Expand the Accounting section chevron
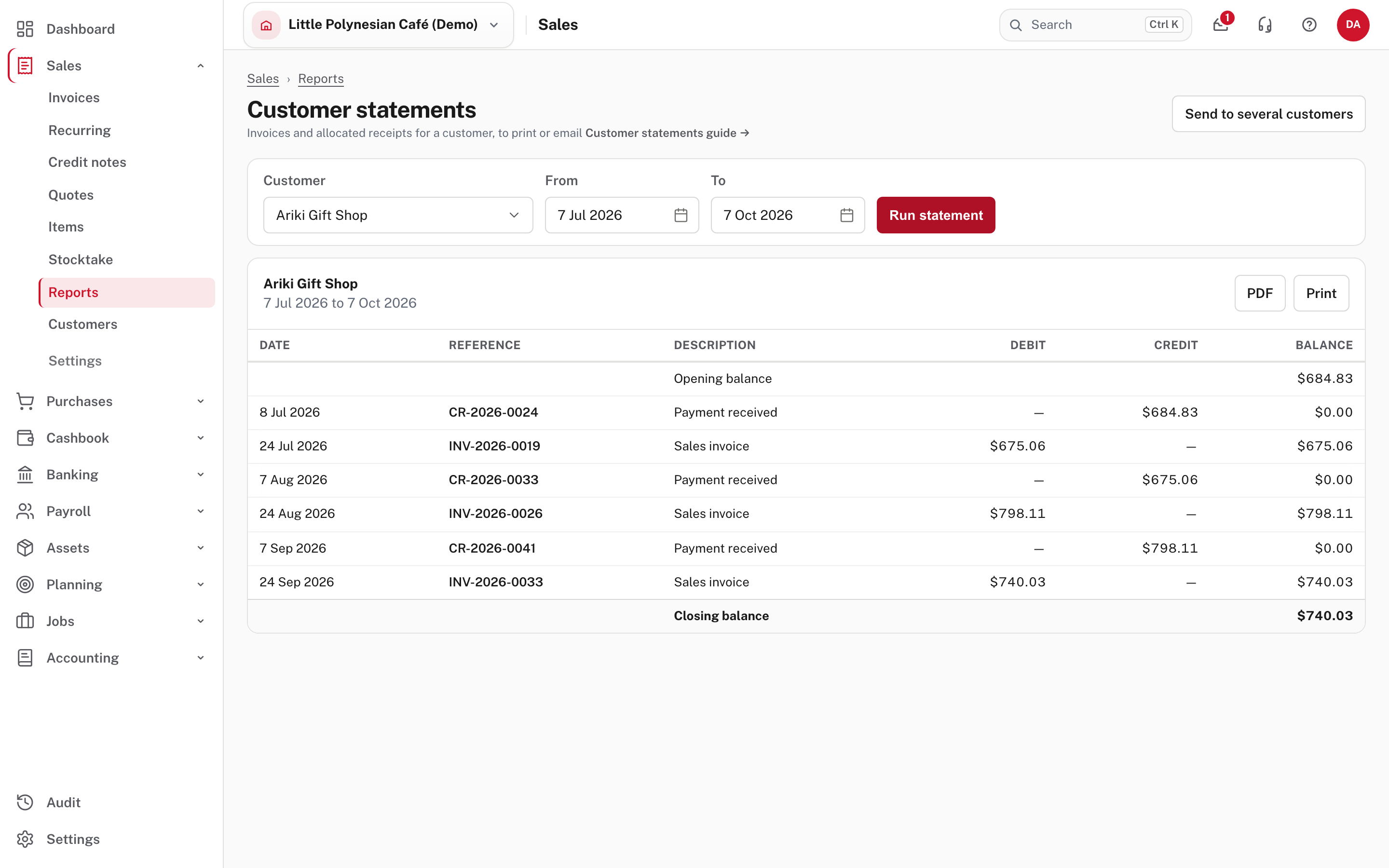This screenshot has height=868, width=1389. [200, 658]
